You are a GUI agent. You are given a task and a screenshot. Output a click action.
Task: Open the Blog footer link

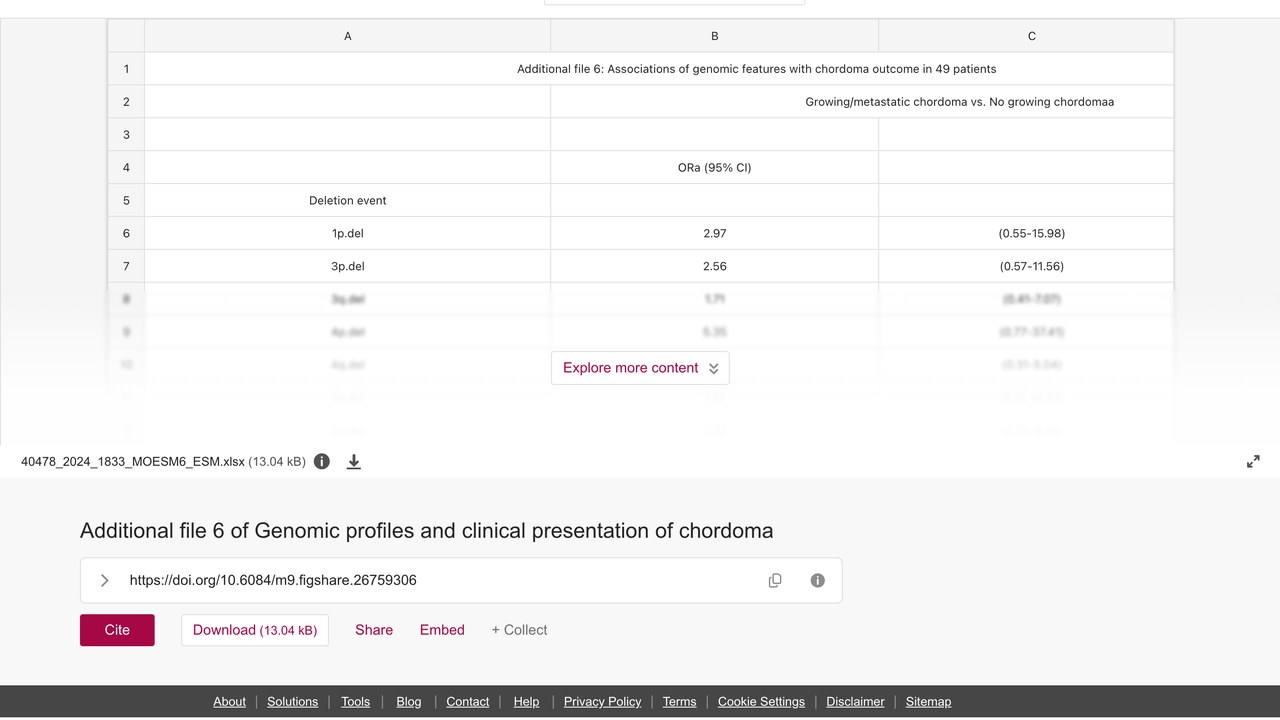pos(409,702)
